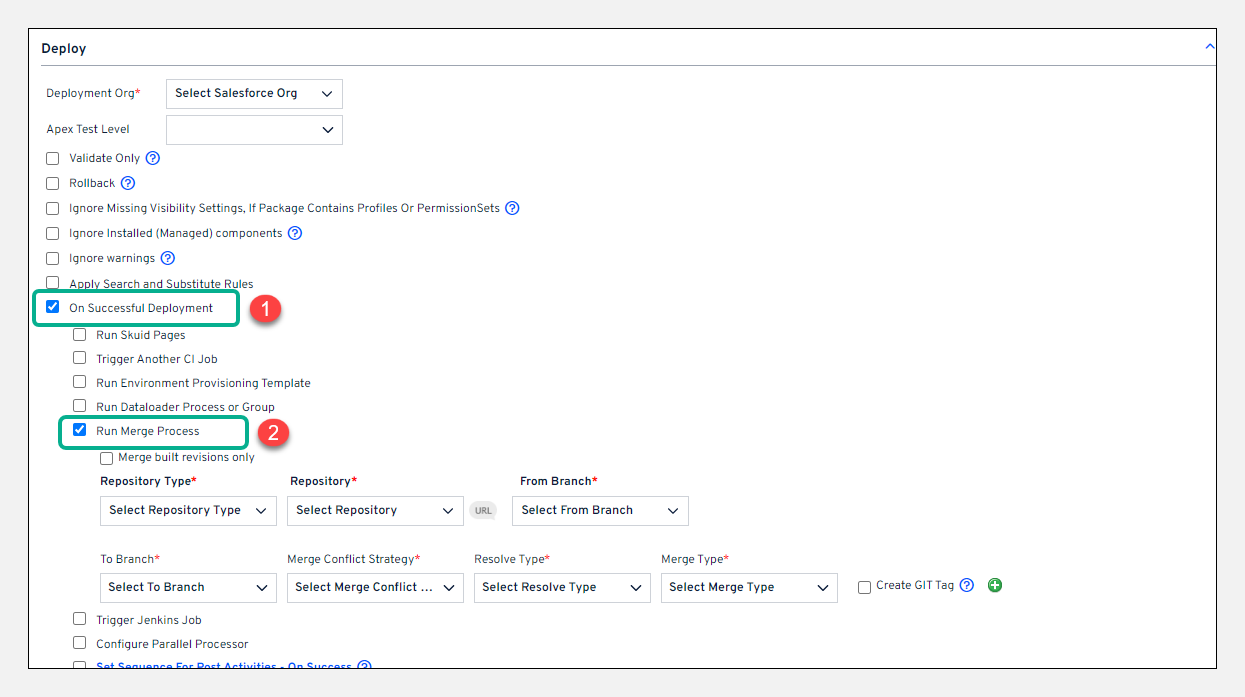Click help icon beside Rollback
This screenshot has height=697, width=1245.
pyautogui.click(x=128, y=183)
